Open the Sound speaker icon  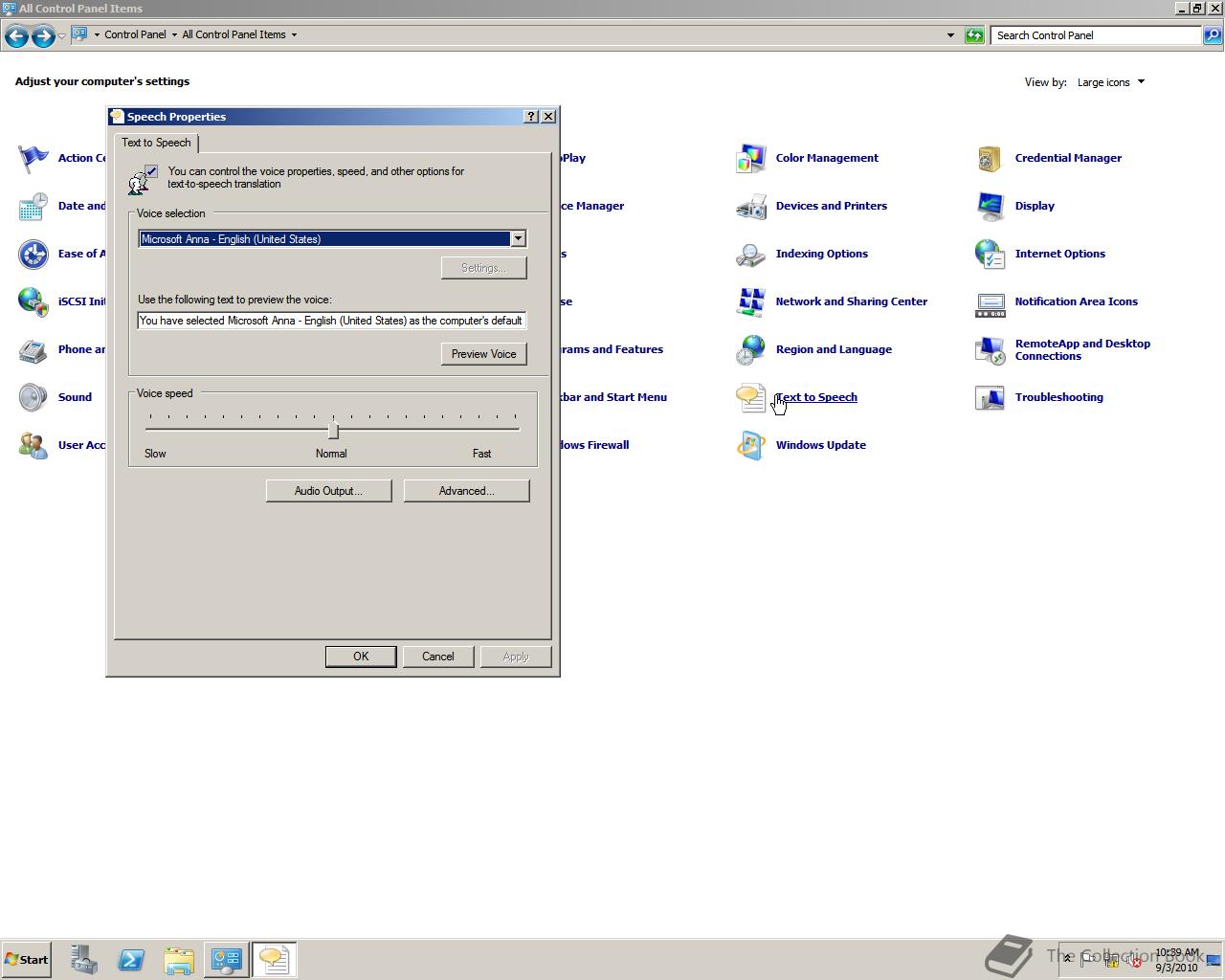[x=33, y=397]
